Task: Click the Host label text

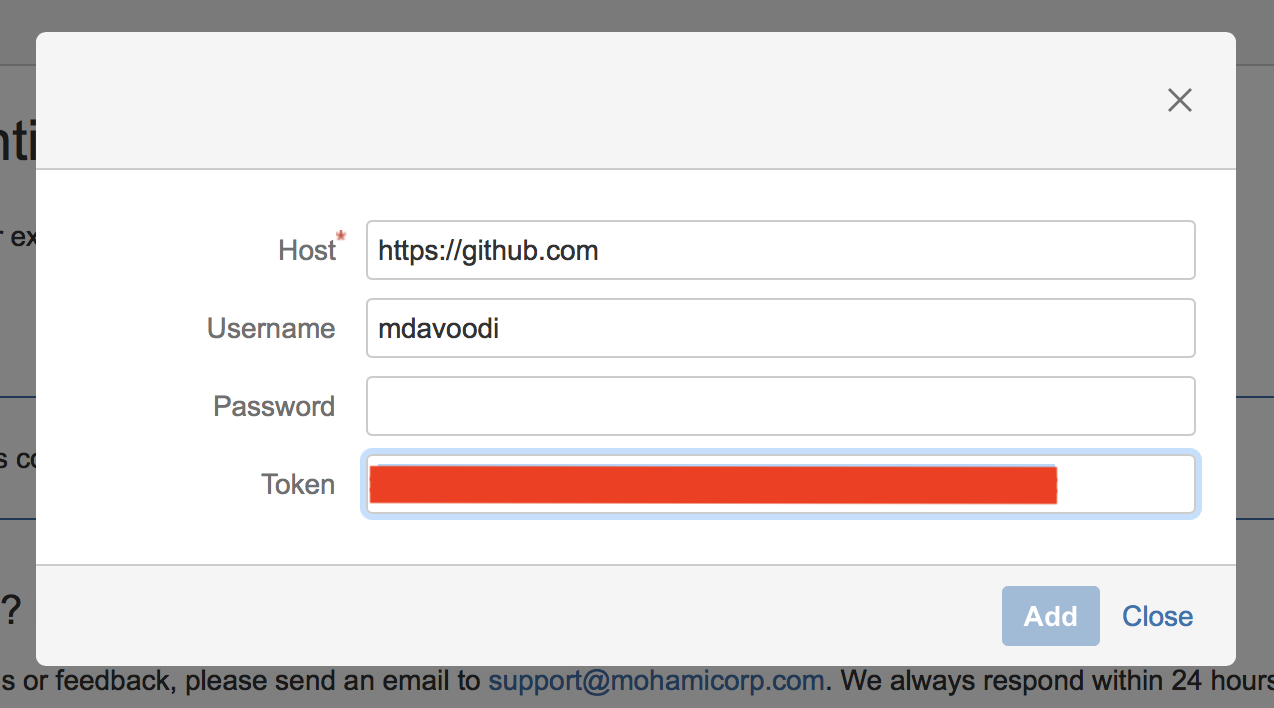Action: coord(307,250)
